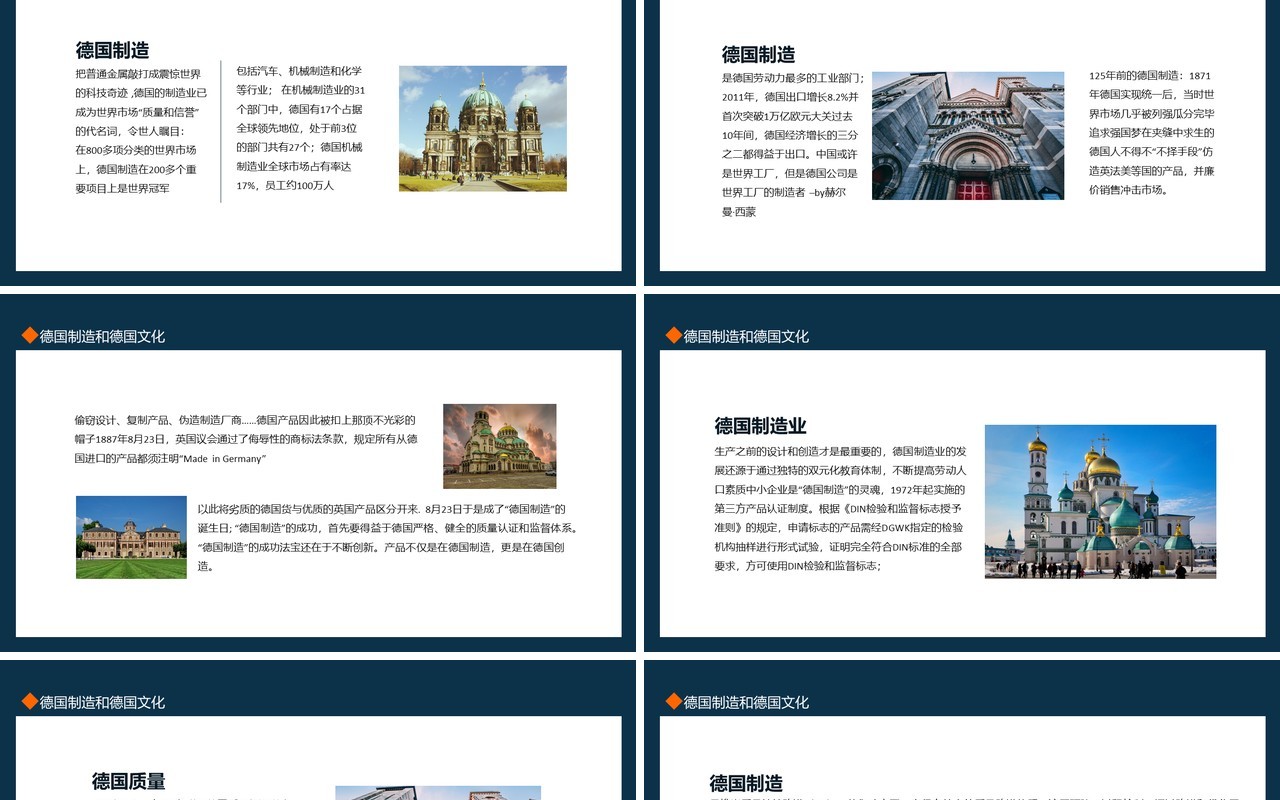Click the paragraph starting 把普通金属敲打成震惊世界
The width and height of the screenshot is (1280, 800).
click(141, 131)
